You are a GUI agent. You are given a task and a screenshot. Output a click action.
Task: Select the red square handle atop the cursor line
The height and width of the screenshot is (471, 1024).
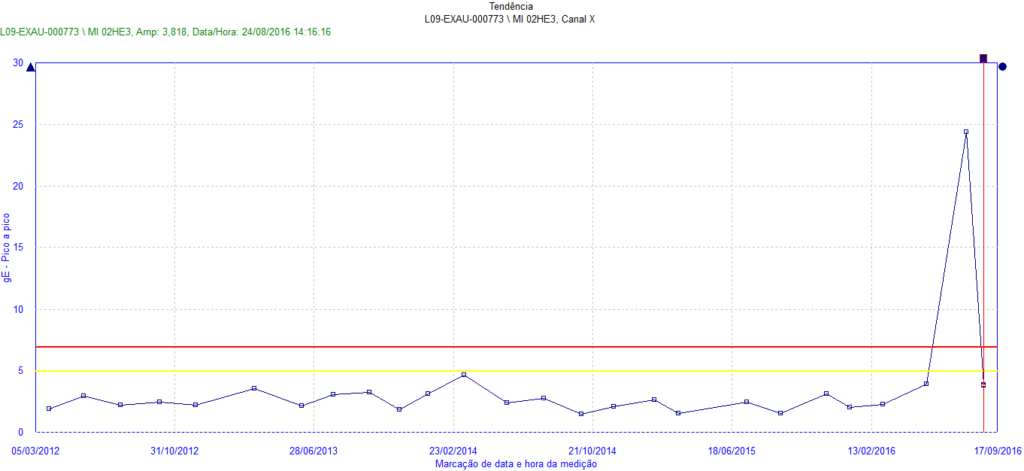point(983,59)
